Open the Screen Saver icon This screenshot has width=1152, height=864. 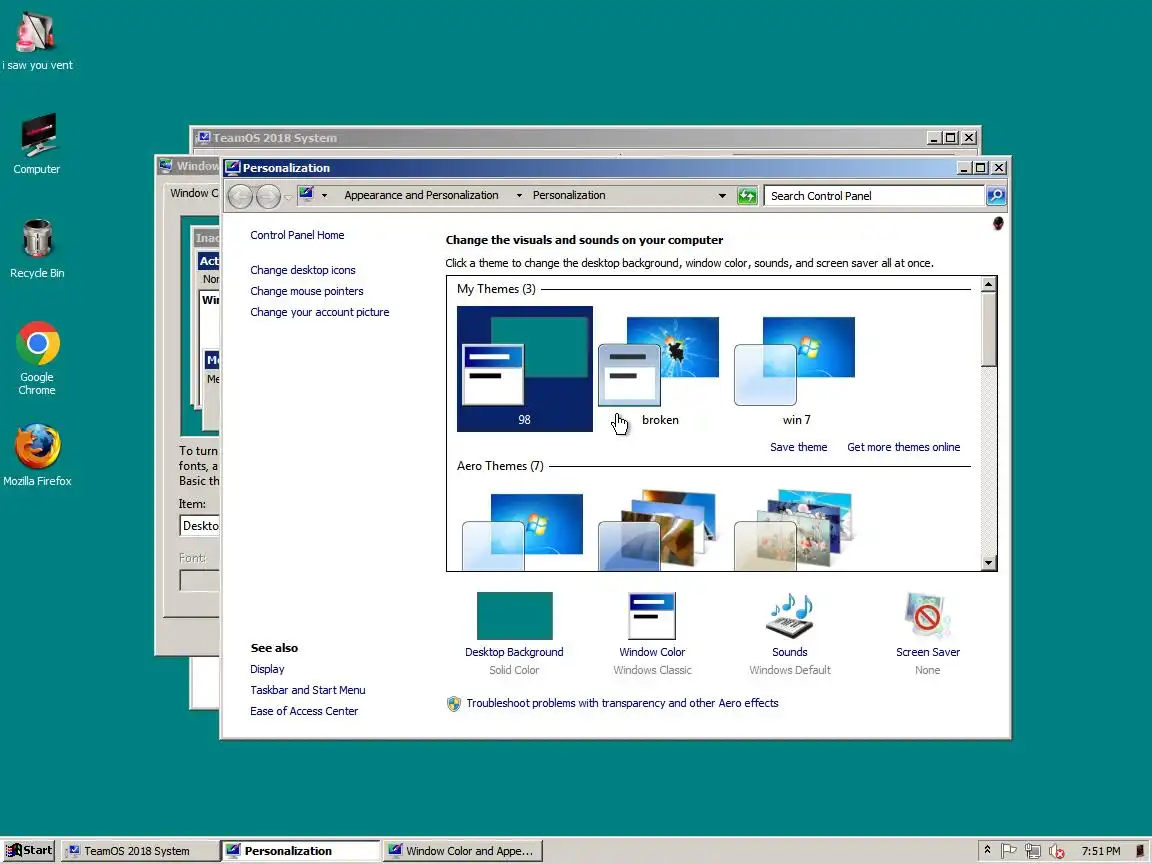coord(927,616)
